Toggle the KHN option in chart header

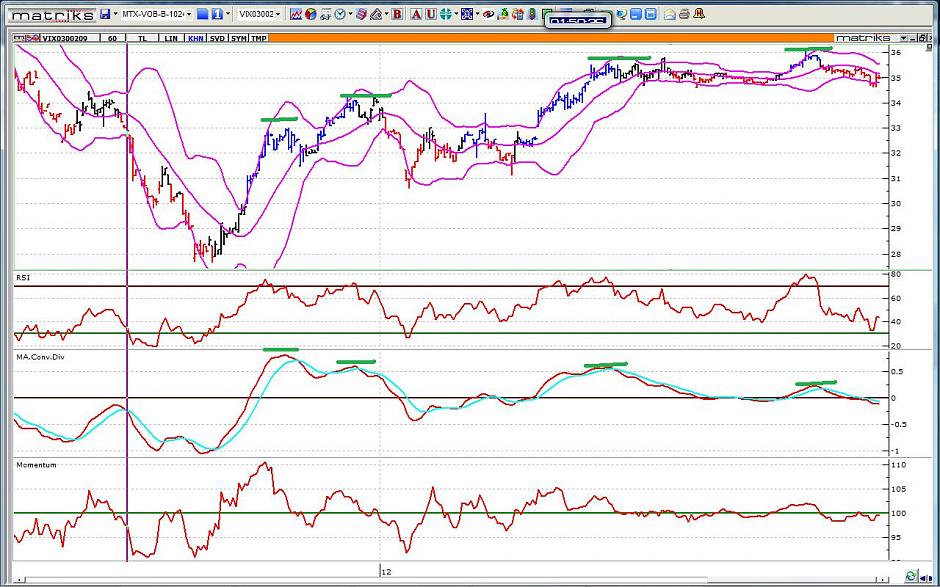[x=195, y=38]
